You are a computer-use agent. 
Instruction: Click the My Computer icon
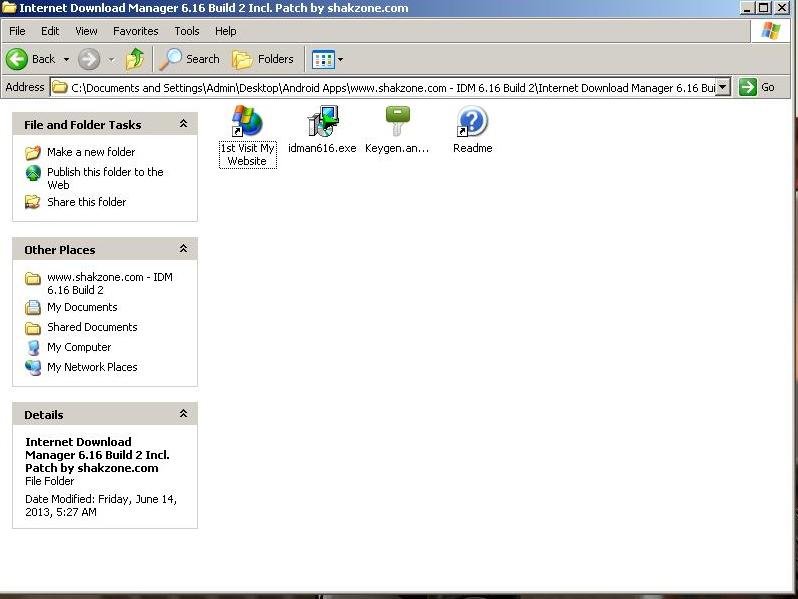click(x=33, y=348)
